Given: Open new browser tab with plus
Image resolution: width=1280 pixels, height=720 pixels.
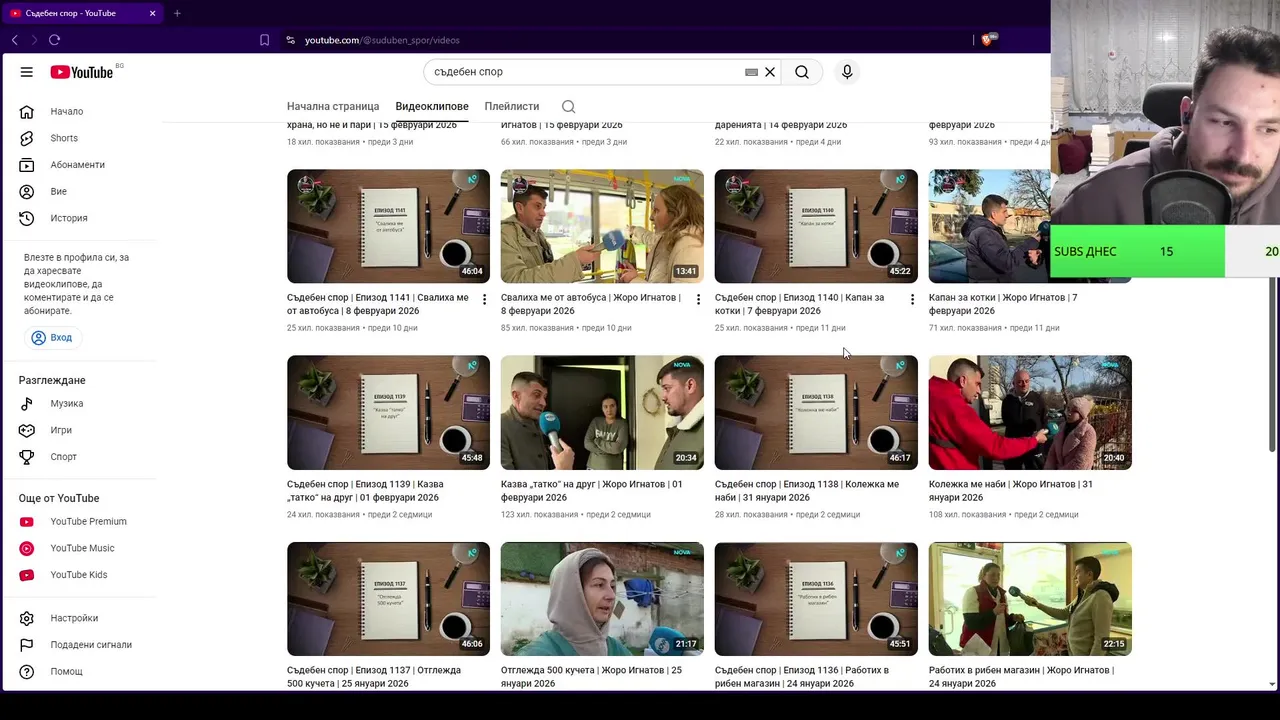Looking at the screenshot, I should pos(177,13).
